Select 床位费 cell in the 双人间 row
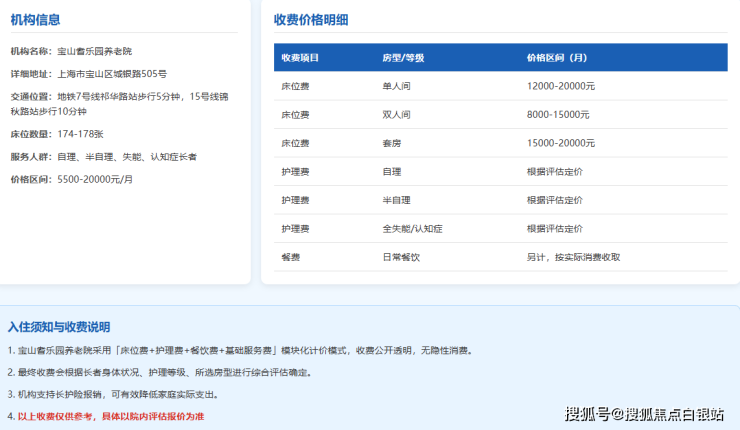 pos(295,115)
